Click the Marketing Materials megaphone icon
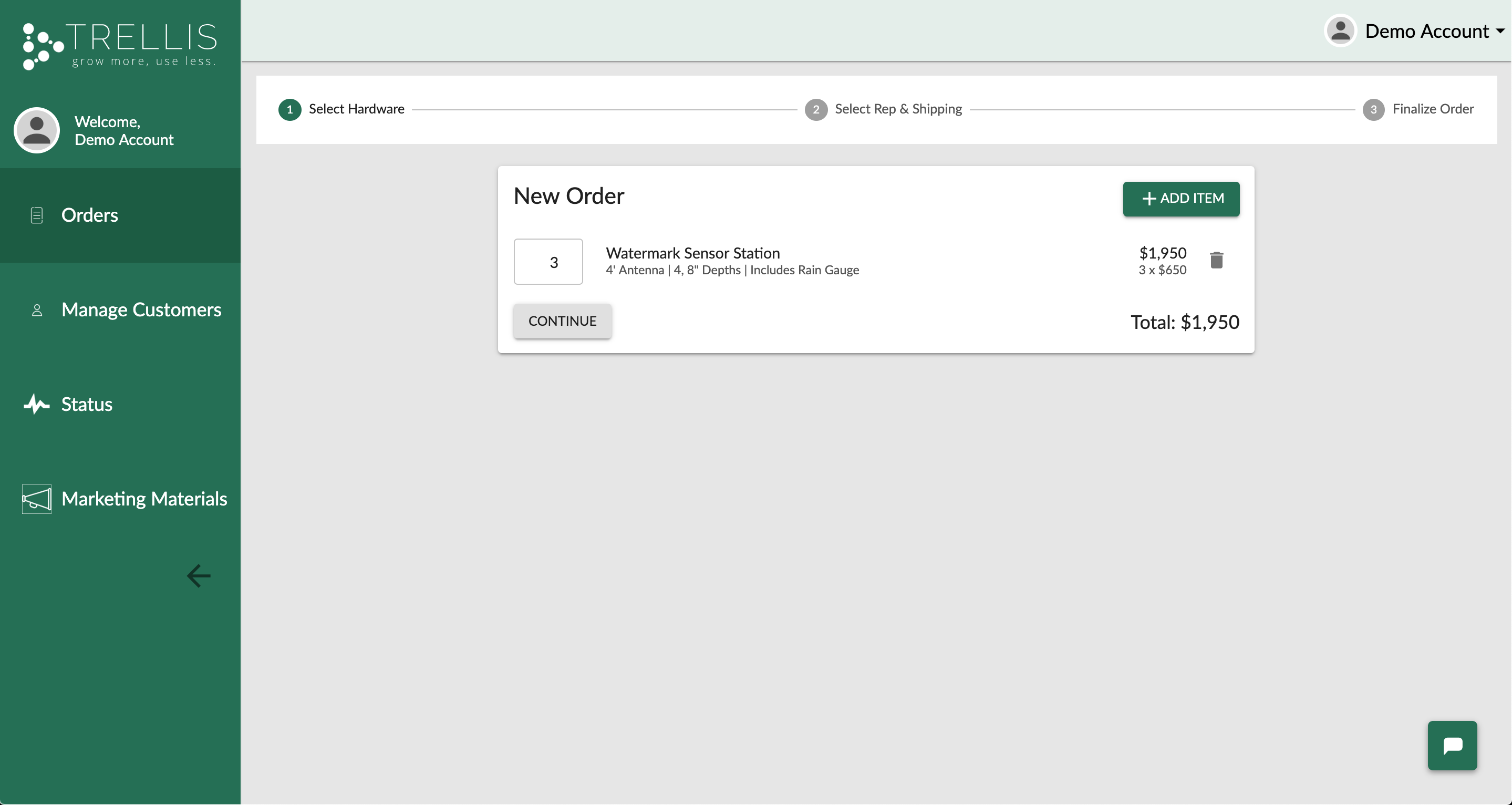Screen dimensions: 1512x805 36,499
